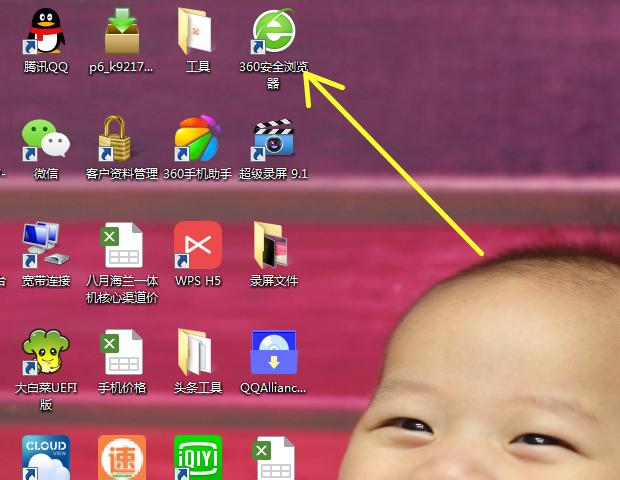
Task: Launch the blue CLOUD shortcut icon
Action: (46, 457)
